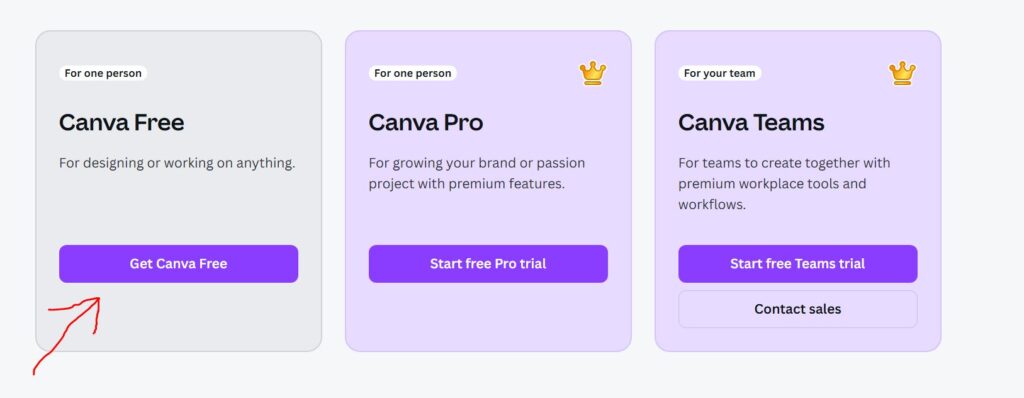Click empty space below Start free Pro trial button

click(x=488, y=317)
